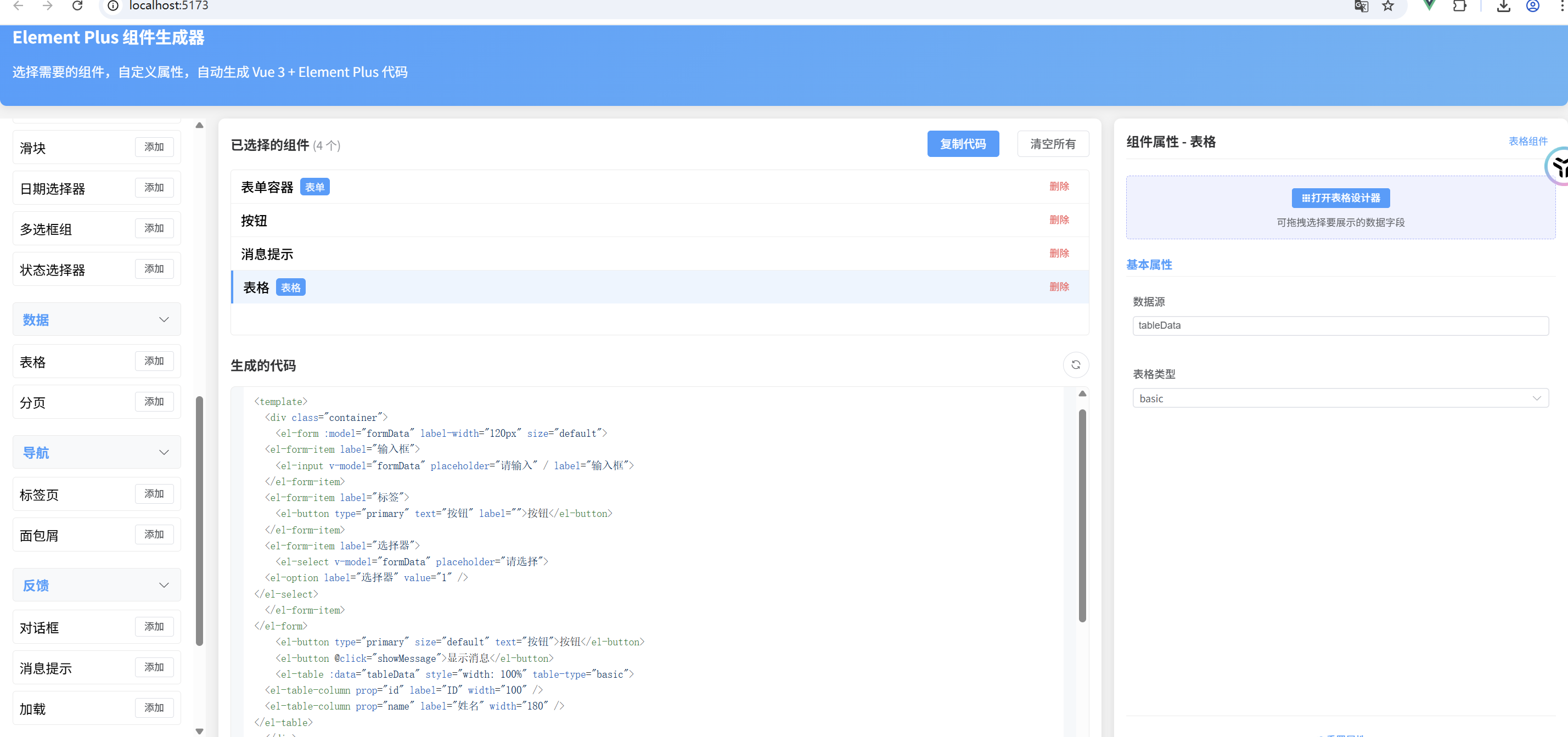The height and width of the screenshot is (737, 1568).
Task: Select the 按钮 row in selected list
Action: coord(659,220)
